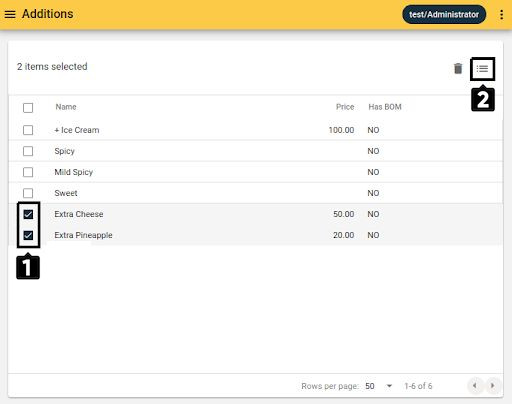Viewport: 512px width, 404px height.
Task: Expand the rows per page dropdown
Action: tap(379, 386)
